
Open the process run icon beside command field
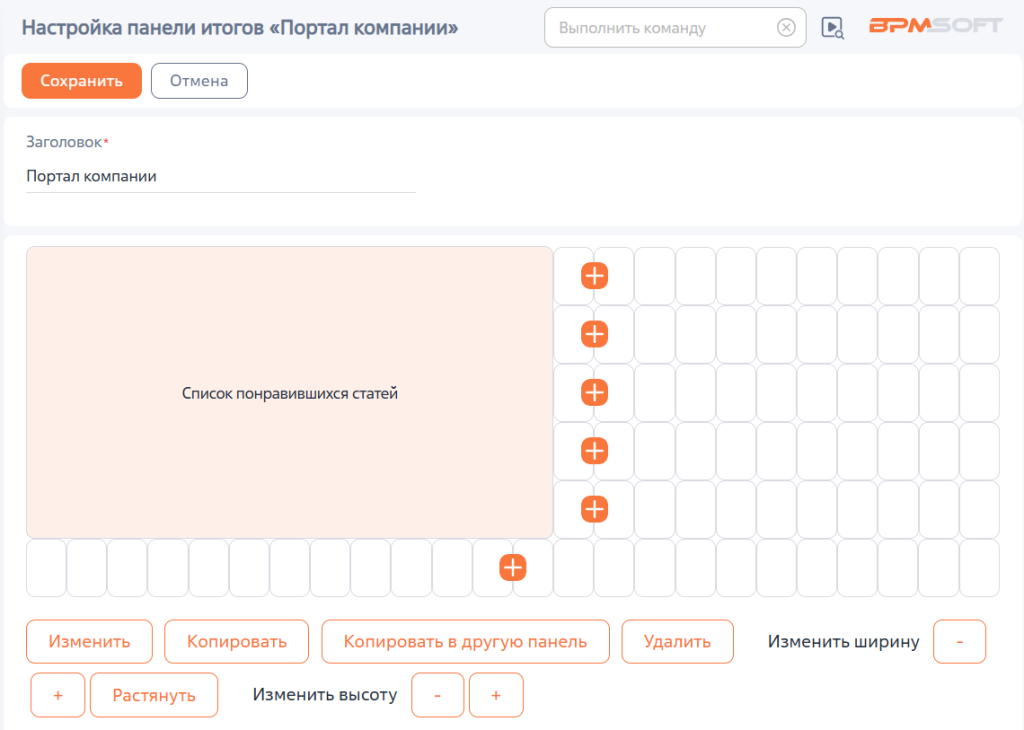tap(832, 28)
